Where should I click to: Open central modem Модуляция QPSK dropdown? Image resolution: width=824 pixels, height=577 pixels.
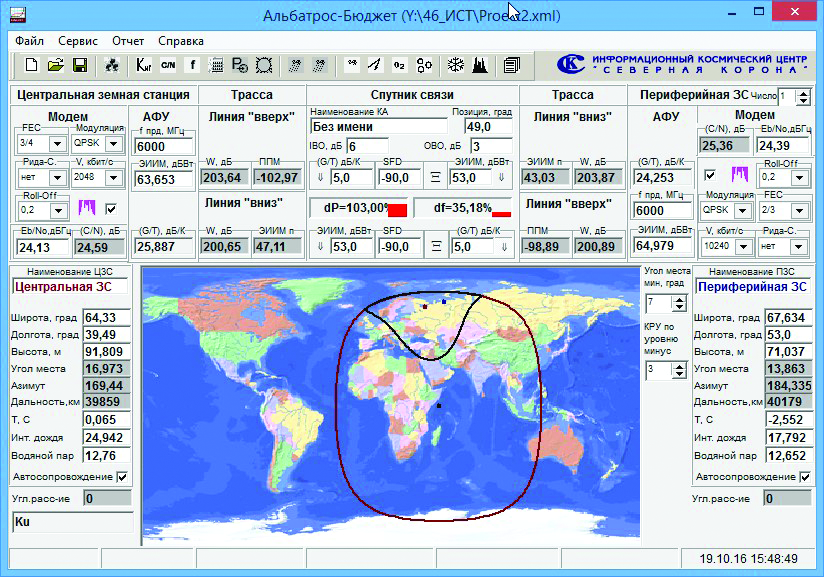point(114,143)
